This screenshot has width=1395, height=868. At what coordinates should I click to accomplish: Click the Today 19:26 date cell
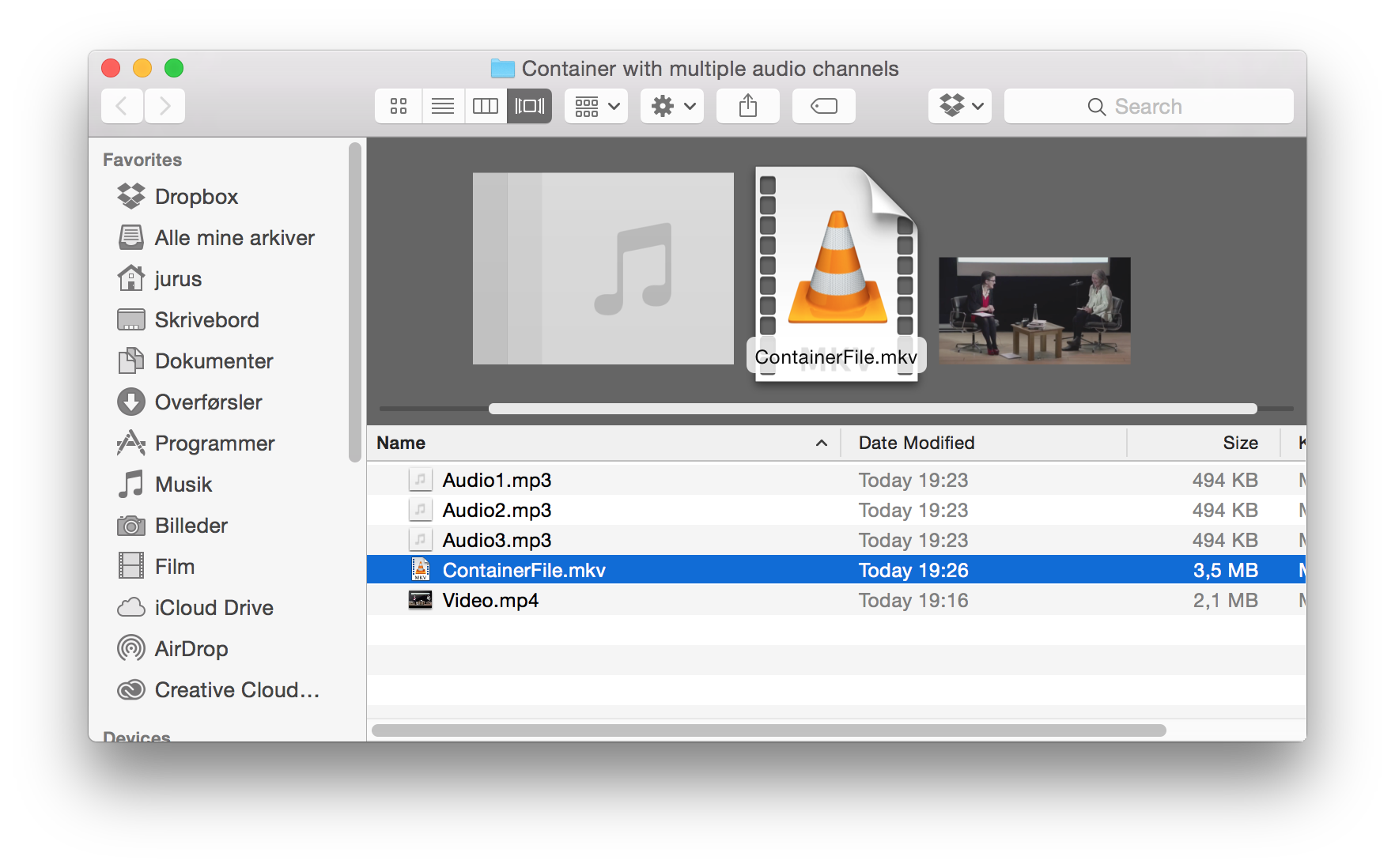tap(913, 570)
